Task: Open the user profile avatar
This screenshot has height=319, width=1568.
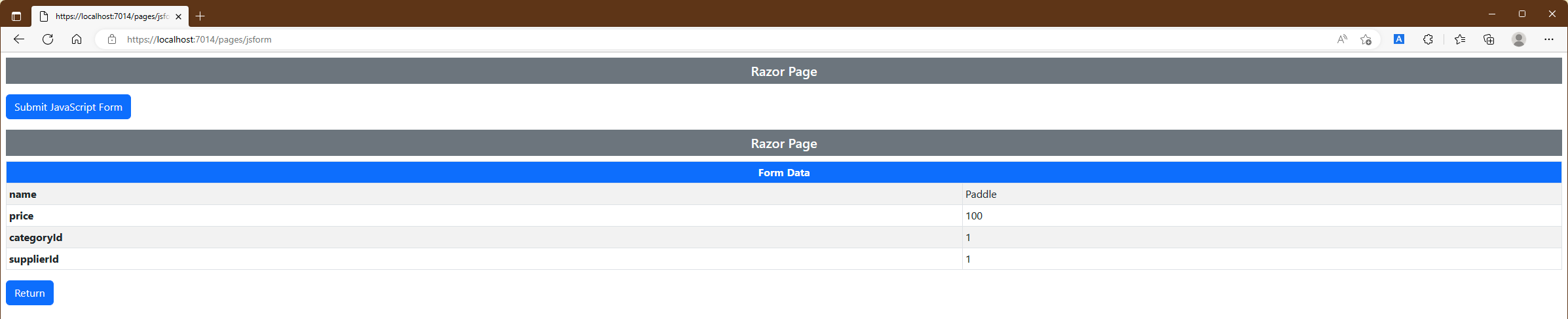Action: coord(1519,39)
